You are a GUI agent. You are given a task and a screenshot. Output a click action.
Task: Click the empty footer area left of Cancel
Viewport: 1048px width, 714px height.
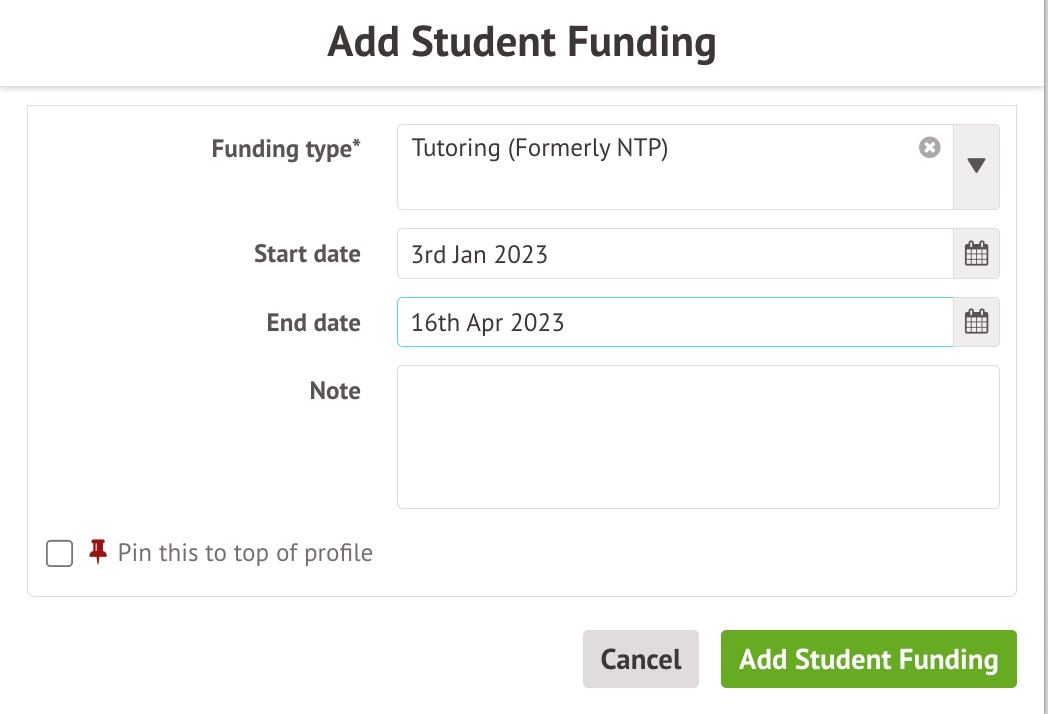tap(300, 659)
